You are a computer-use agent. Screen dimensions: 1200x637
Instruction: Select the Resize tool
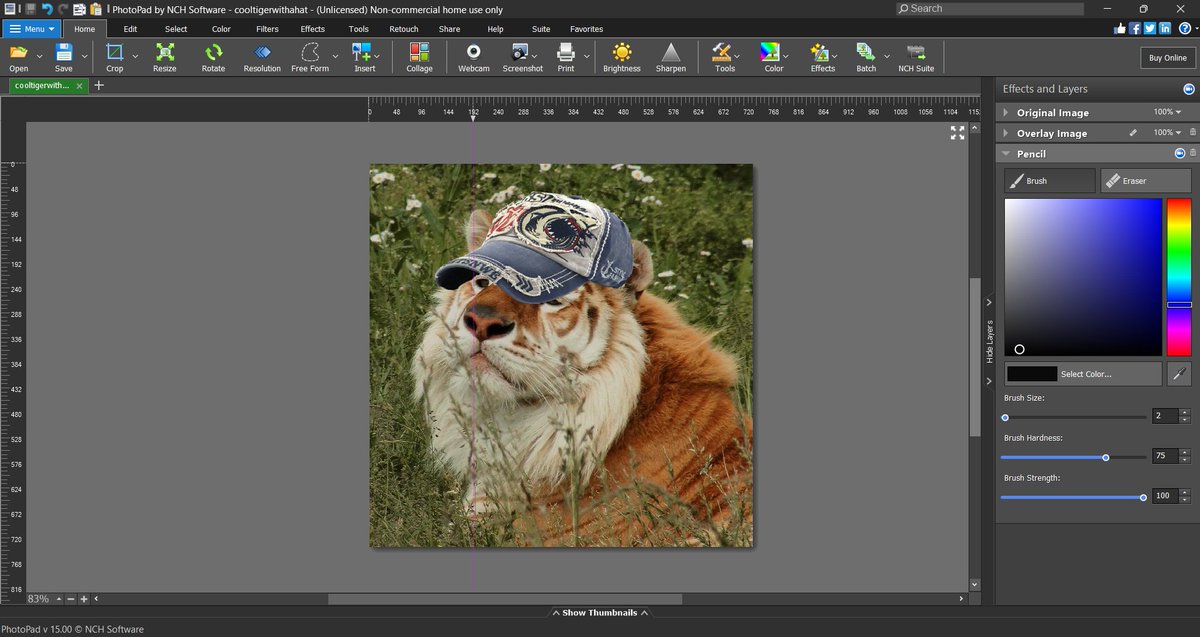[163, 57]
